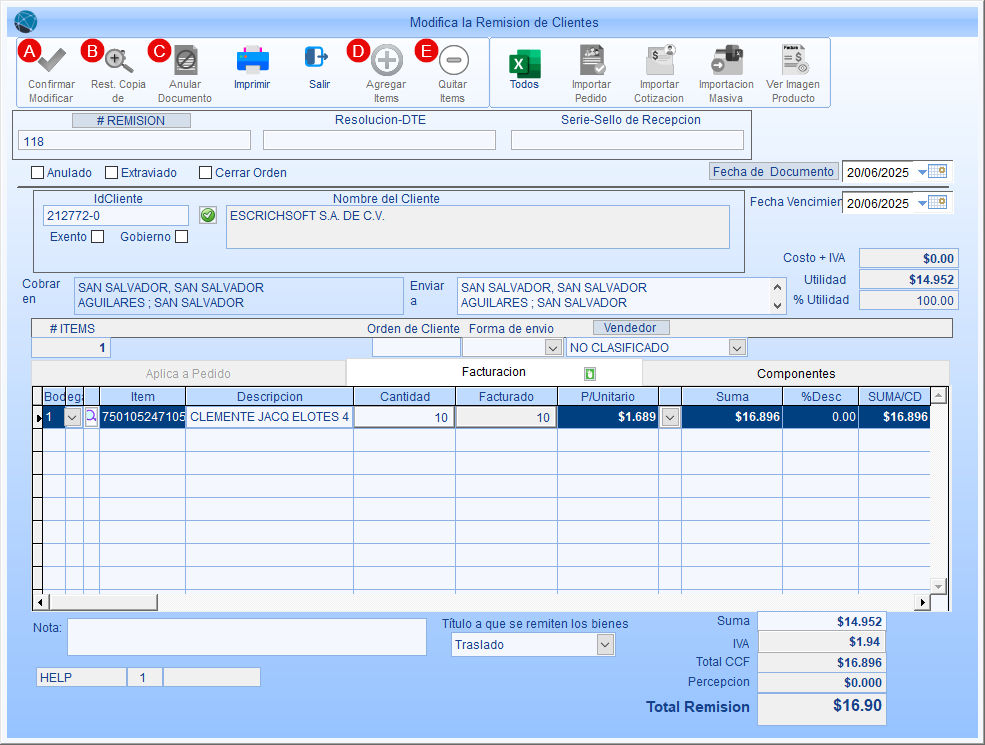This screenshot has height=745, width=985.
Task: Open Importar Cotizacion tool
Action: [659, 62]
